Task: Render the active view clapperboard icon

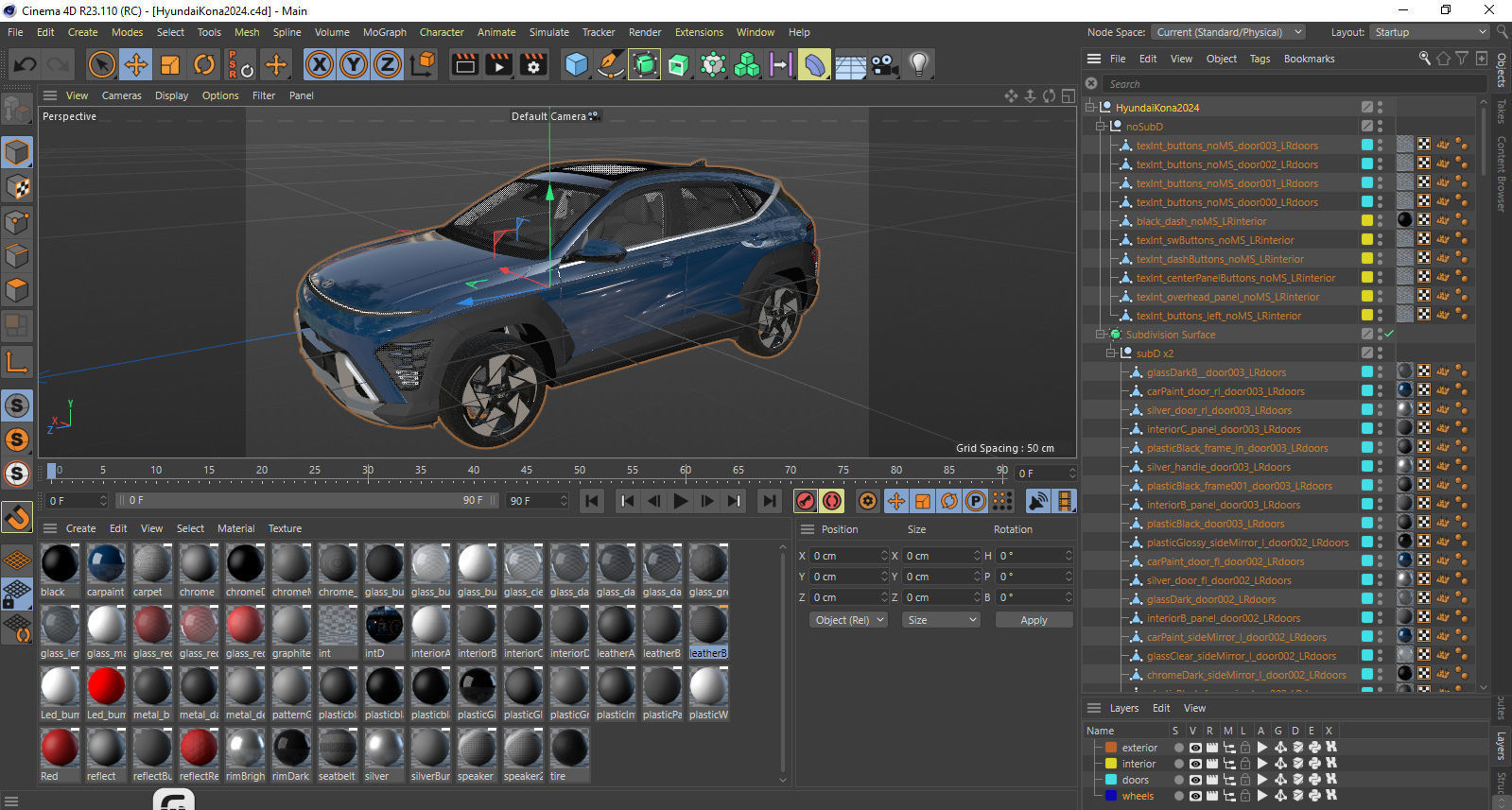Action: click(x=465, y=64)
